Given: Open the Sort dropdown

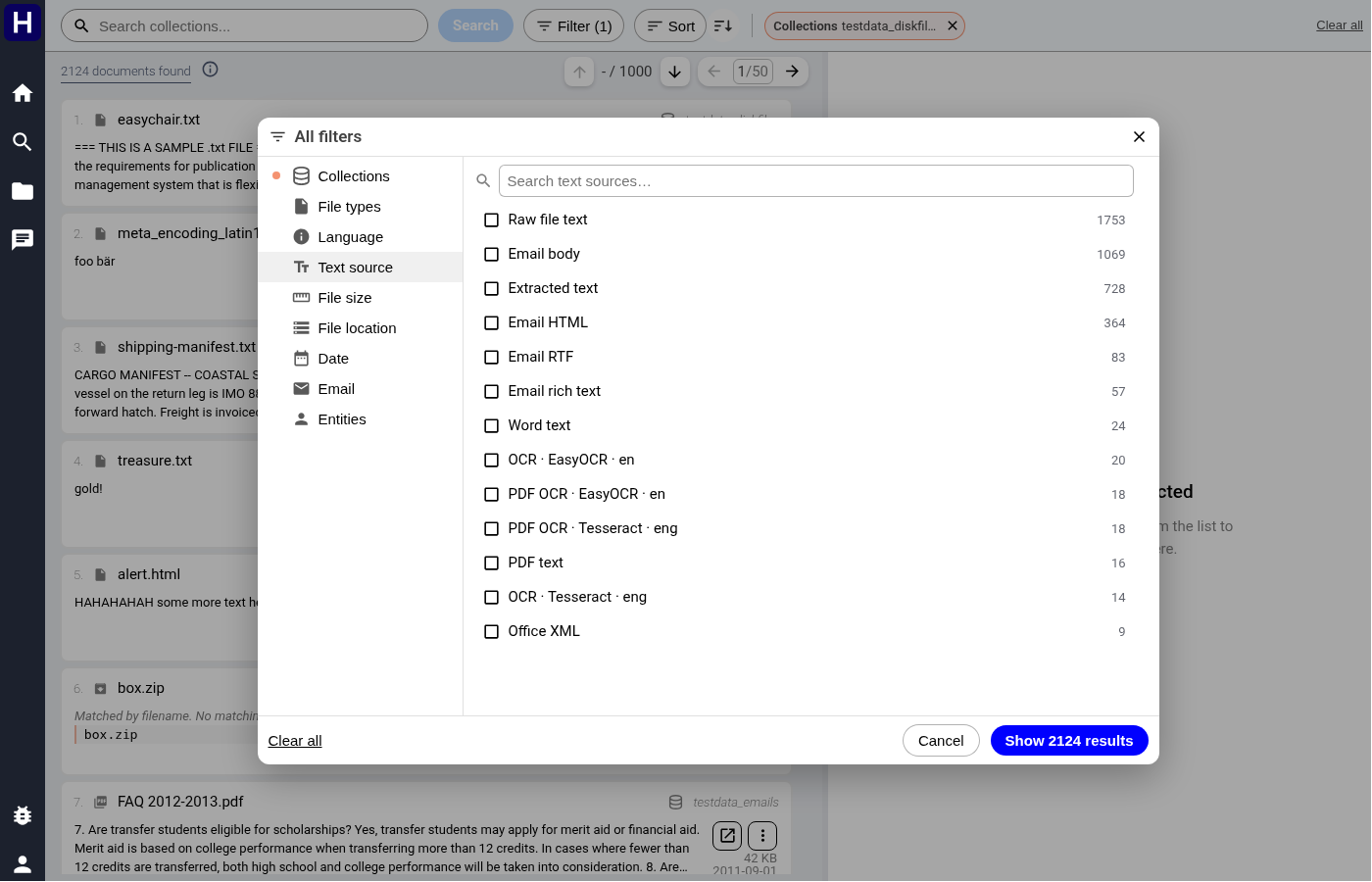Looking at the screenshot, I should pyautogui.click(x=670, y=25).
